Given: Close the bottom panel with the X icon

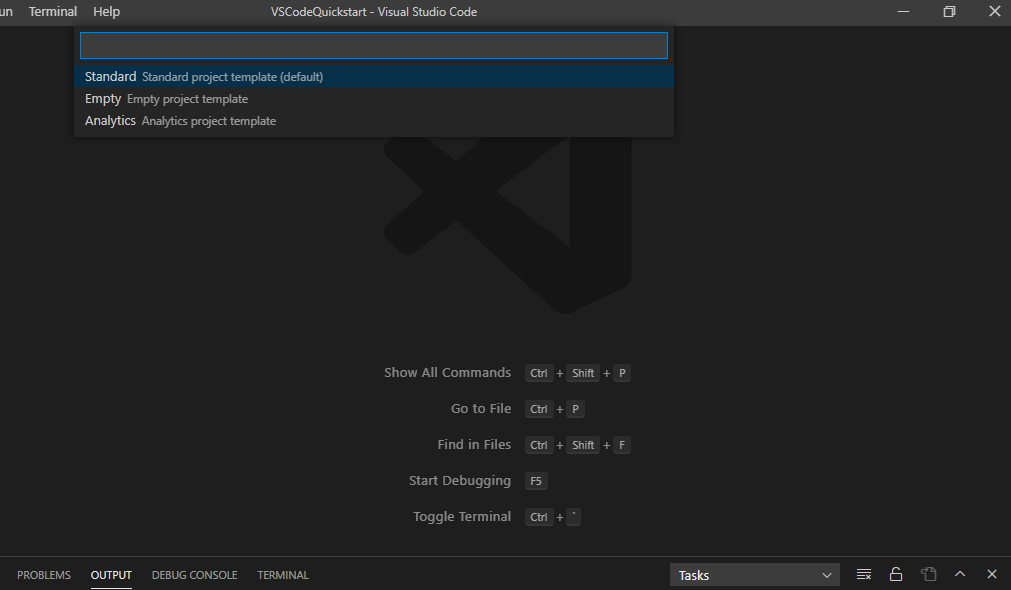Looking at the screenshot, I should pos(992,575).
